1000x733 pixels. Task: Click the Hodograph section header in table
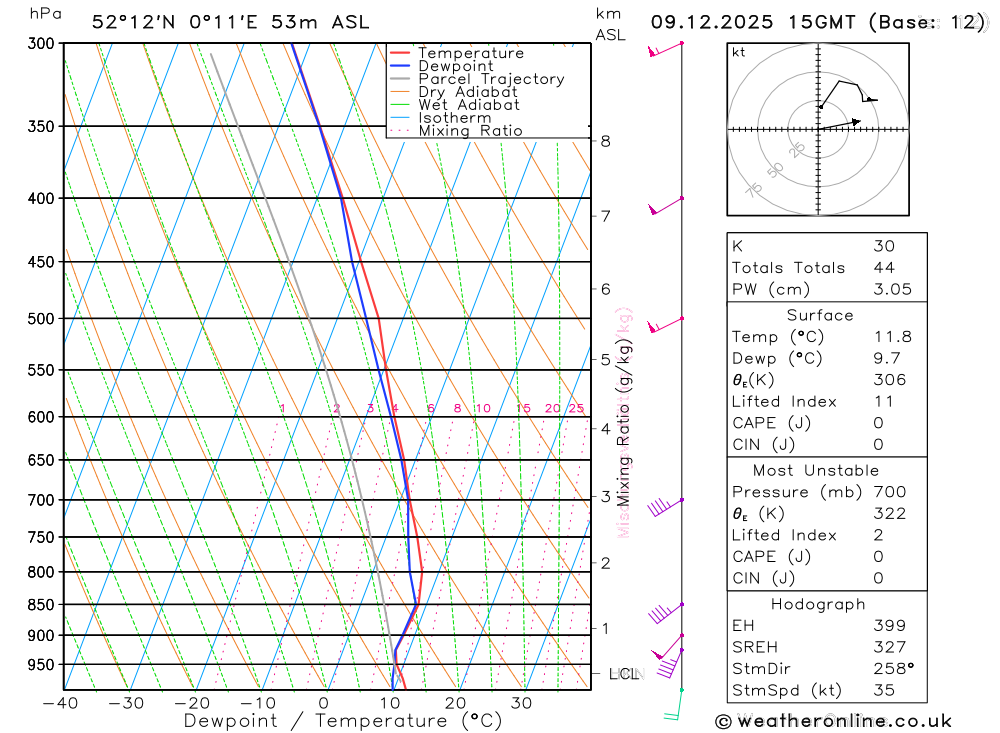point(818,605)
